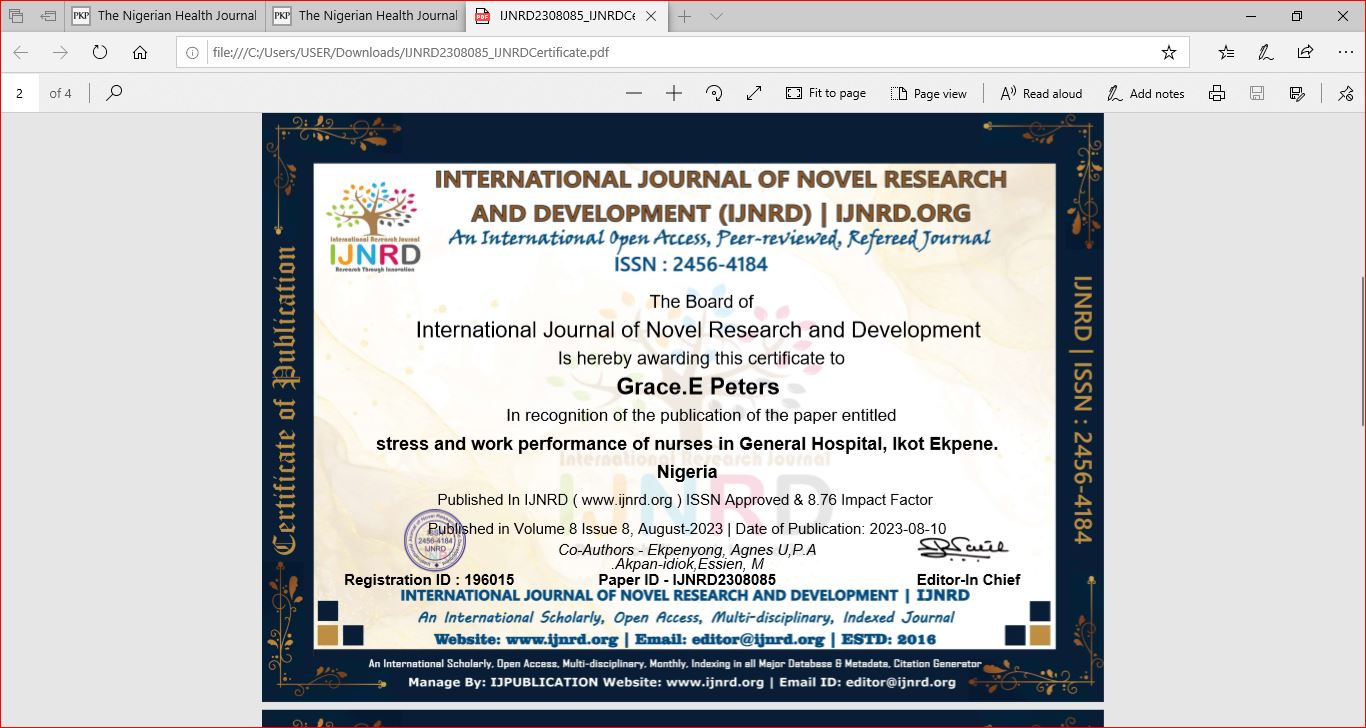Toggle Fit to page view
1366x728 pixels.
[x=826, y=93]
